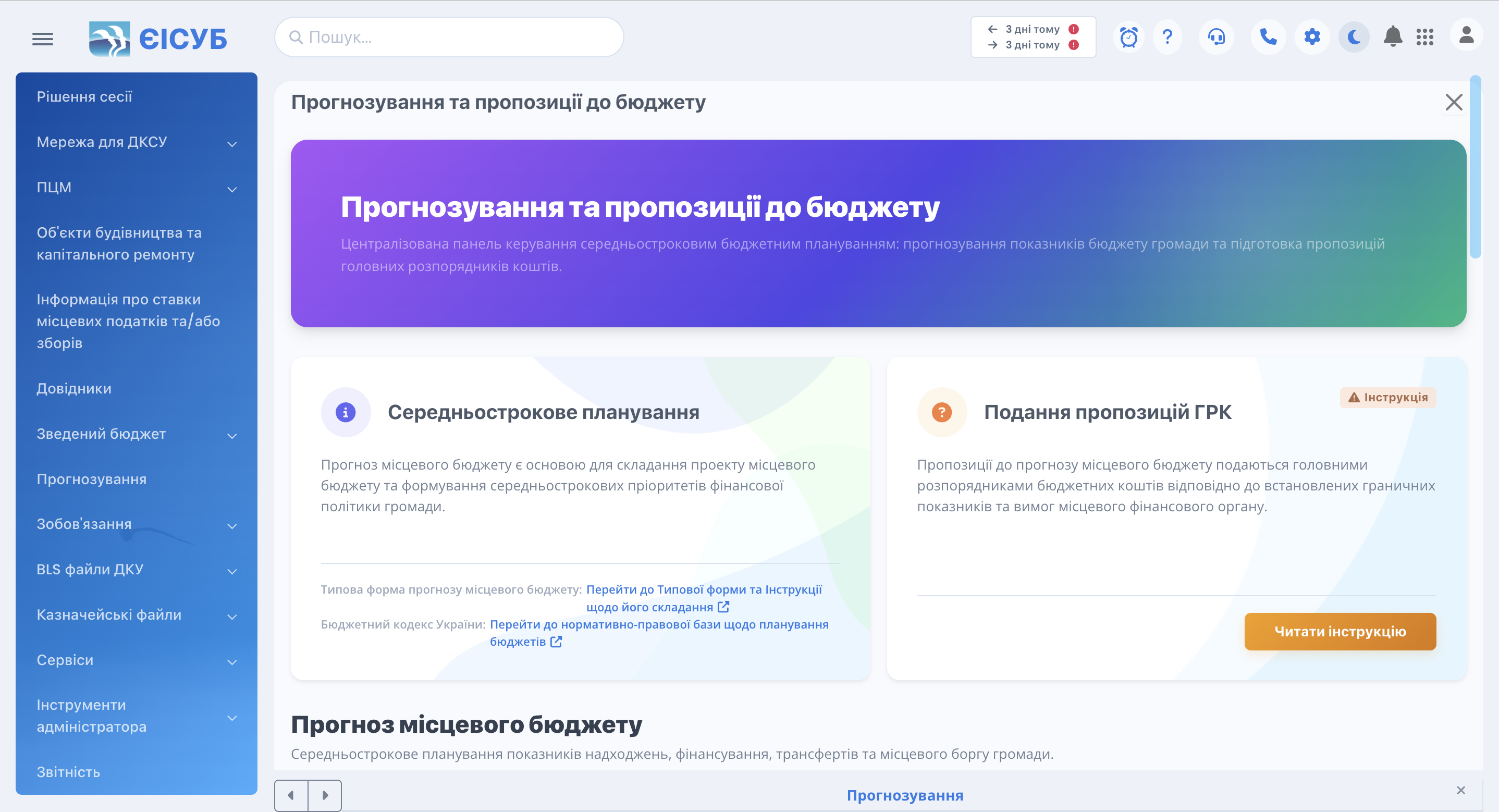This screenshot has width=1499, height=812.
Task: Click the phone contact icon
Action: (x=1268, y=37)
